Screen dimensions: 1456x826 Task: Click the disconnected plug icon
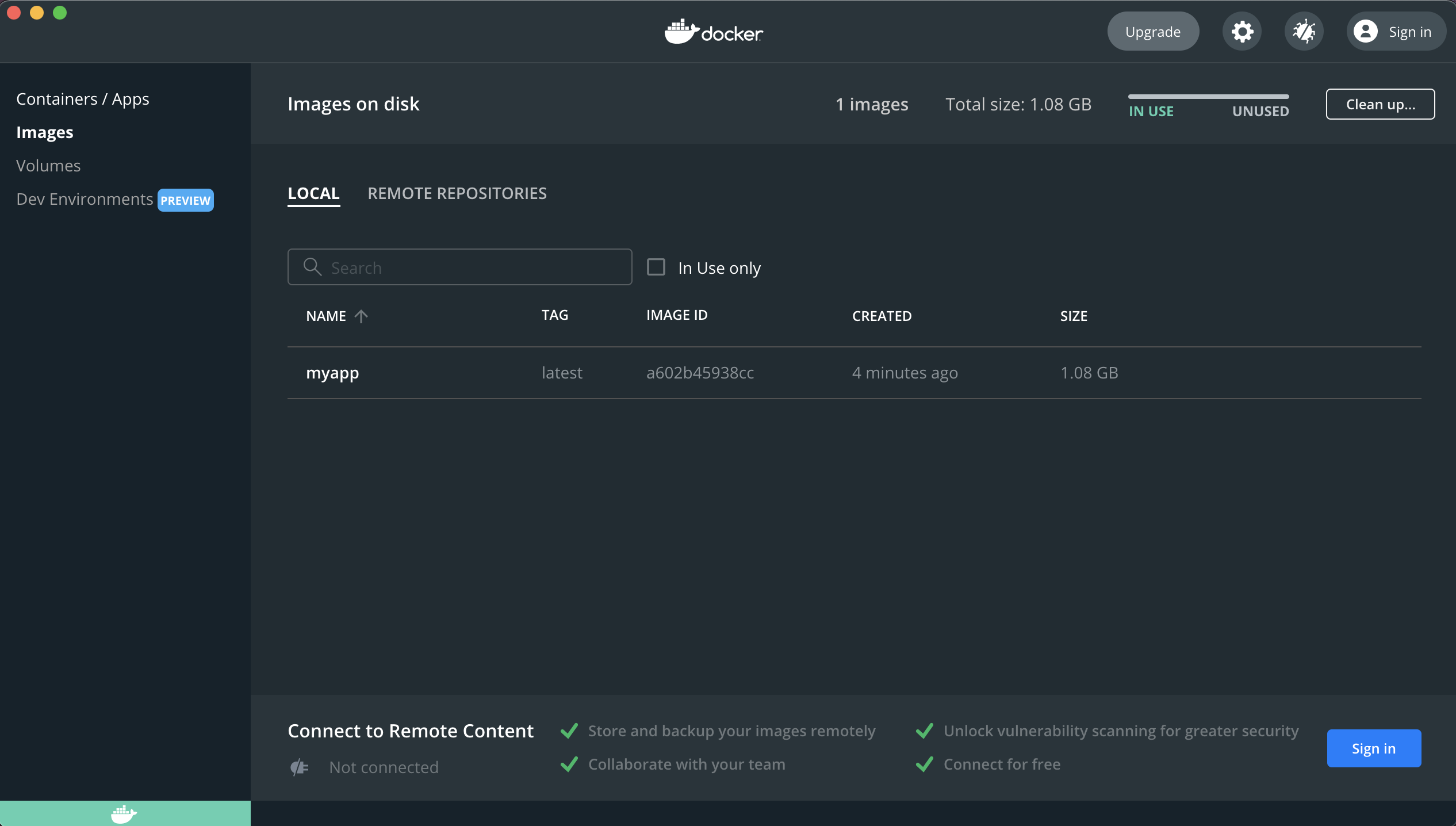(x=299, y=767)
